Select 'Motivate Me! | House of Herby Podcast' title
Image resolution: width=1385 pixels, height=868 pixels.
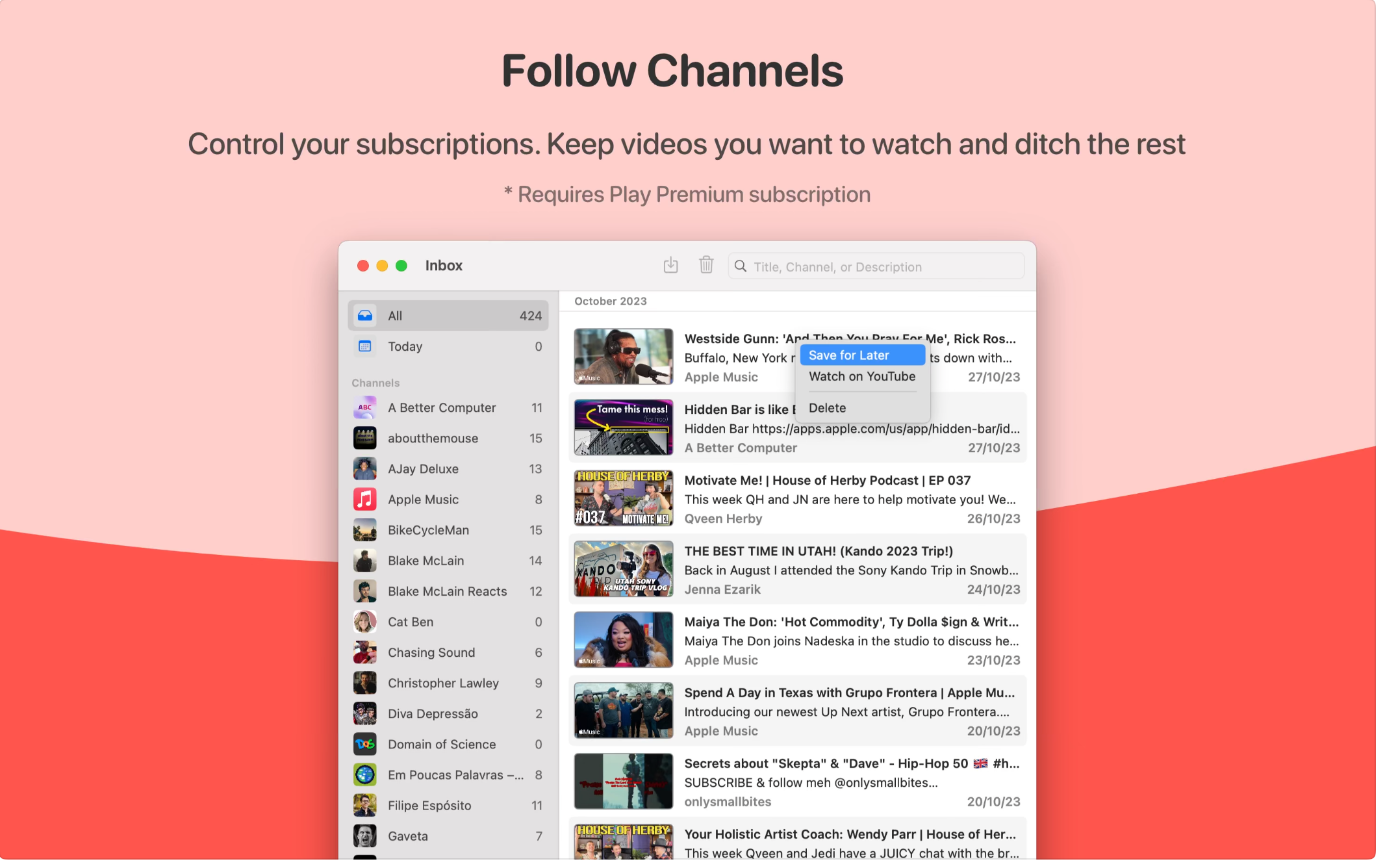tap(828, 480)
